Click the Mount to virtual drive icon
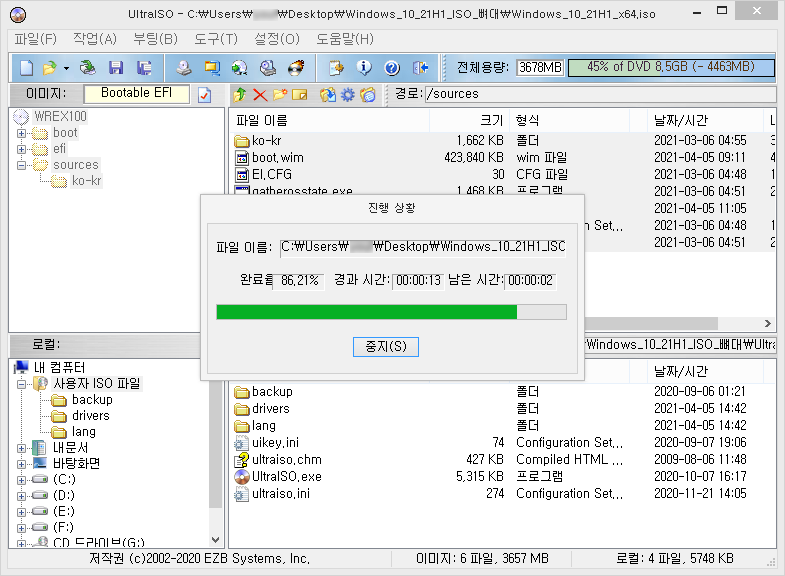The image size is (785, 576). point(268,68)
